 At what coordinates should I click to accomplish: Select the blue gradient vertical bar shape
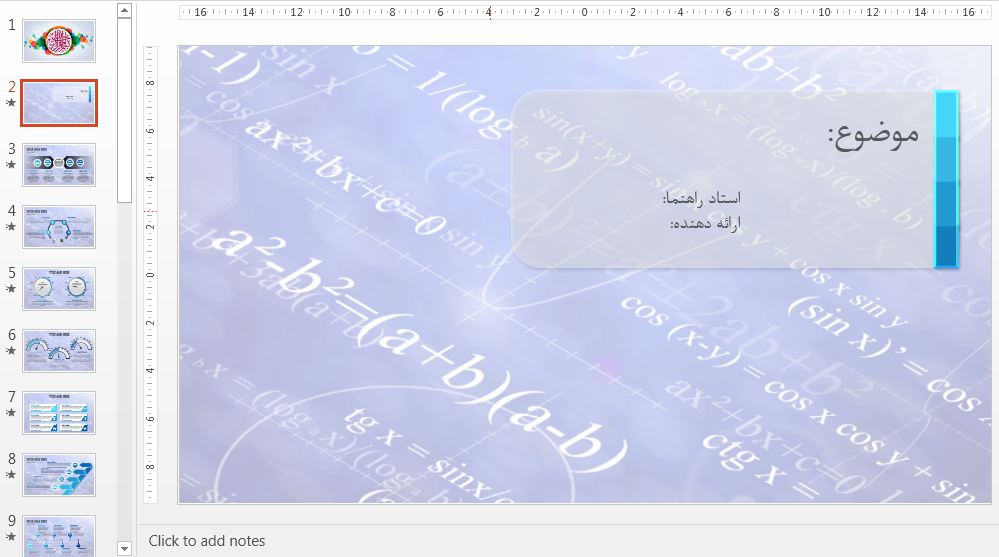[946, 180]
